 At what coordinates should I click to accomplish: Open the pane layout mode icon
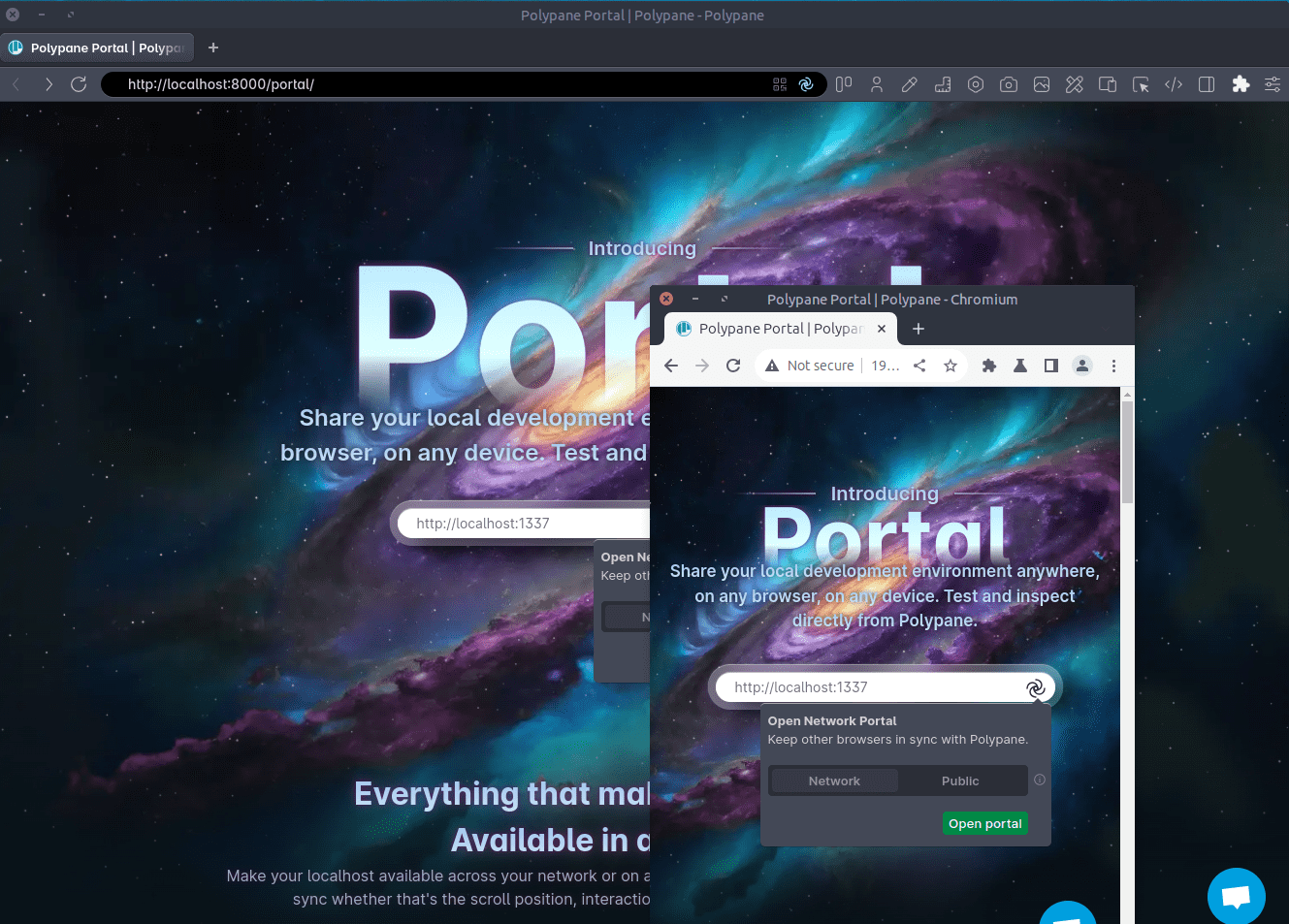[x=844, y=84]
